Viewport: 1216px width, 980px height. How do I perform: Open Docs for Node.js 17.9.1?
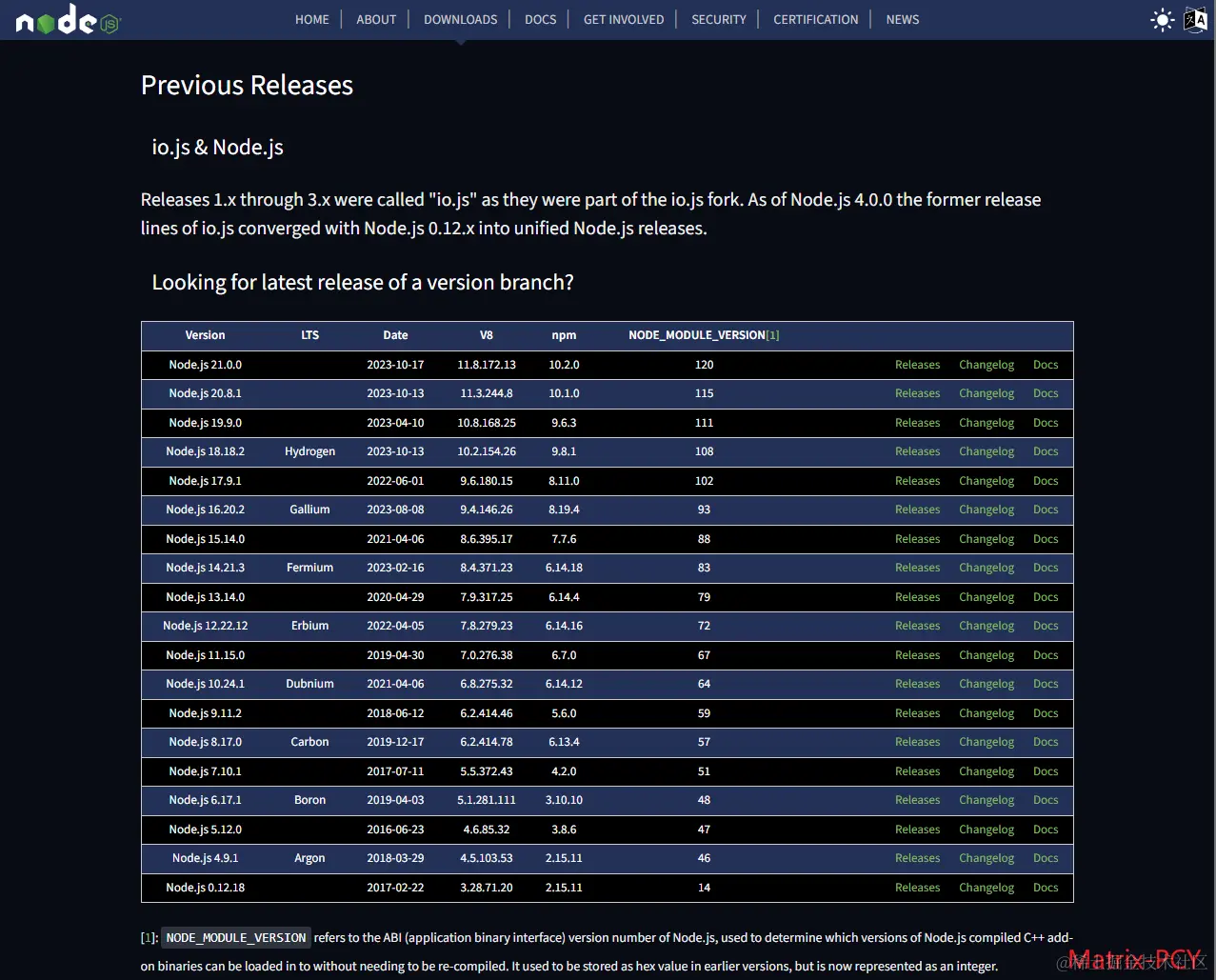pos(1046,481)
